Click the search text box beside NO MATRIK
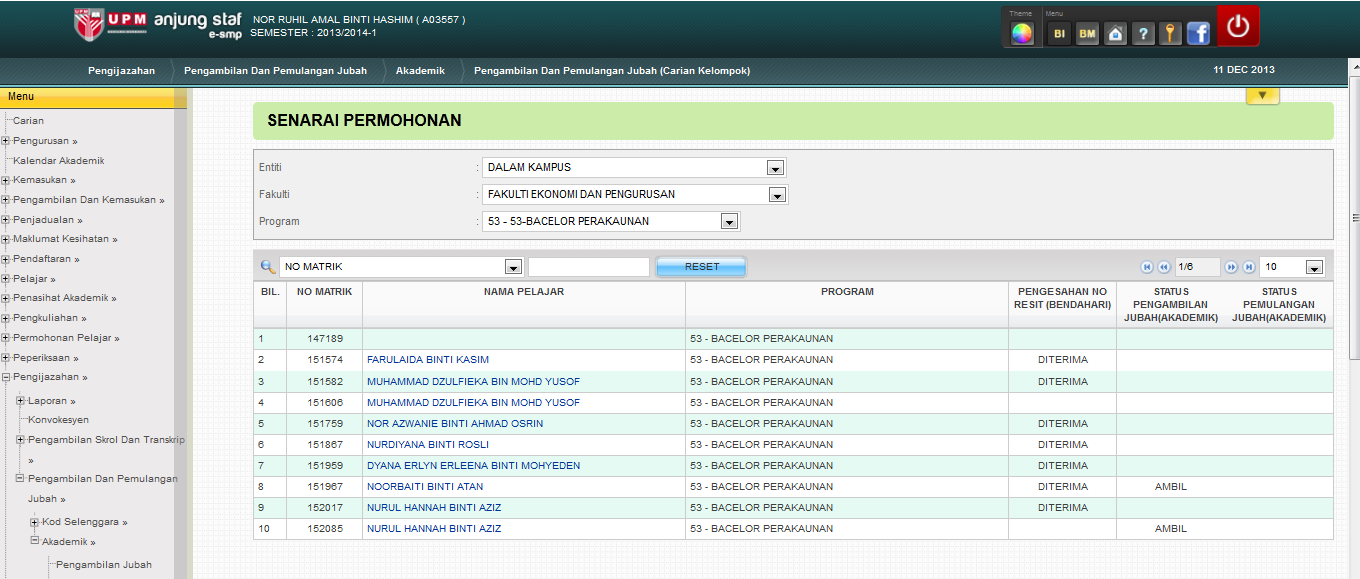This screenshot has width=1360, height=579. [589, 267]
